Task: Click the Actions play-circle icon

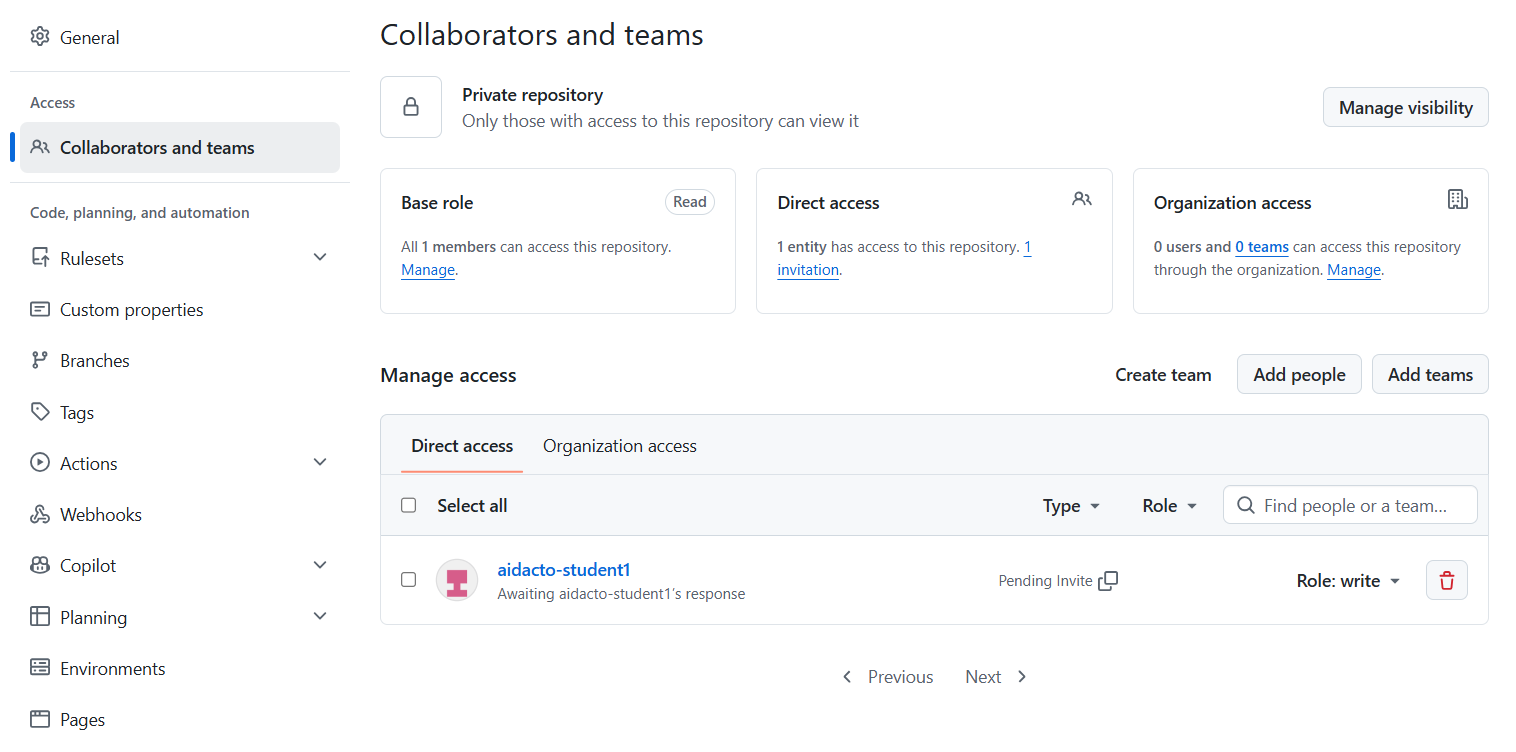Action: coord(40,463)
